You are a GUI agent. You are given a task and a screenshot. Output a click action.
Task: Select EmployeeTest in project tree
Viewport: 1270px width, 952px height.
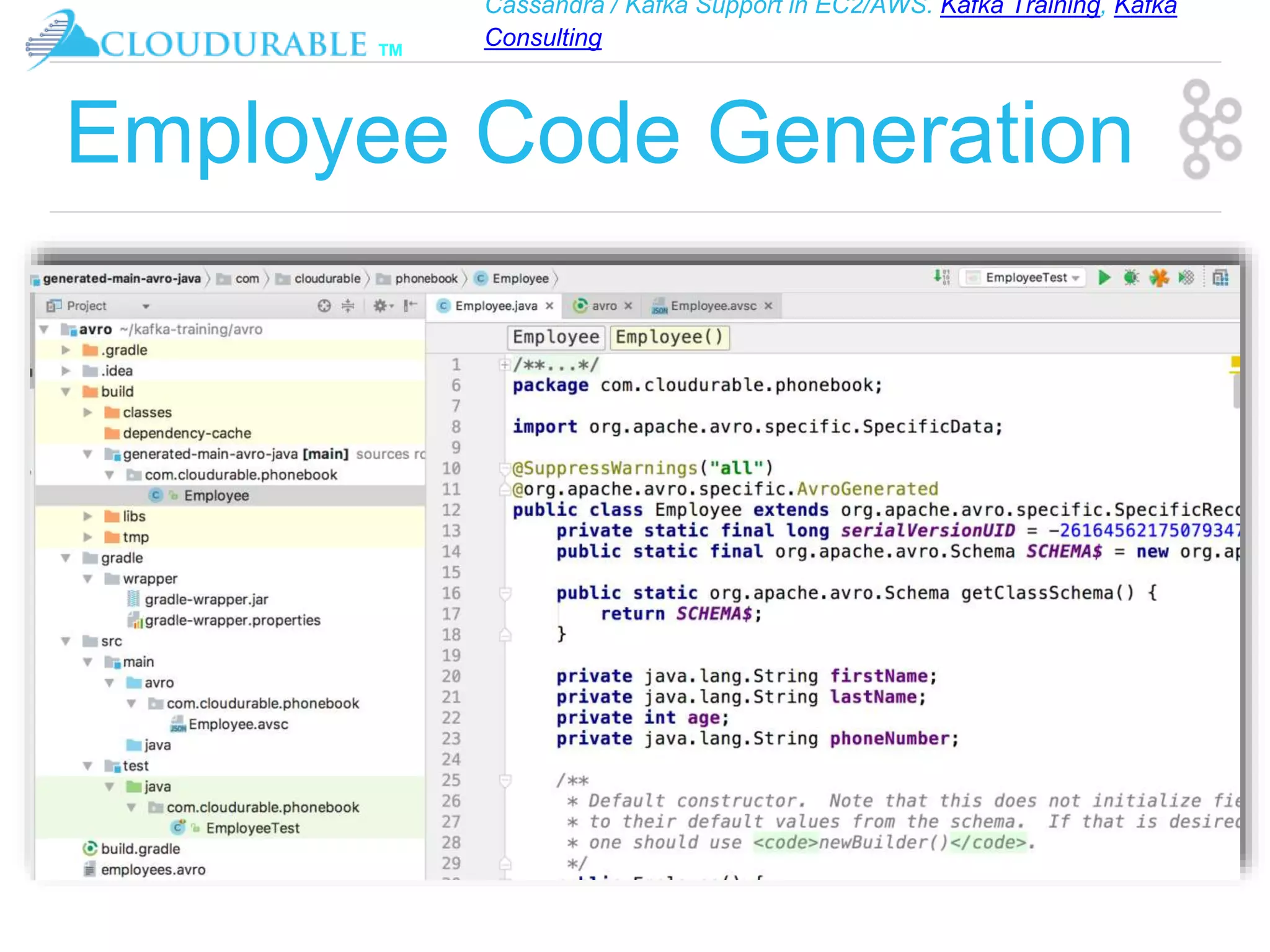pos(252,828)
